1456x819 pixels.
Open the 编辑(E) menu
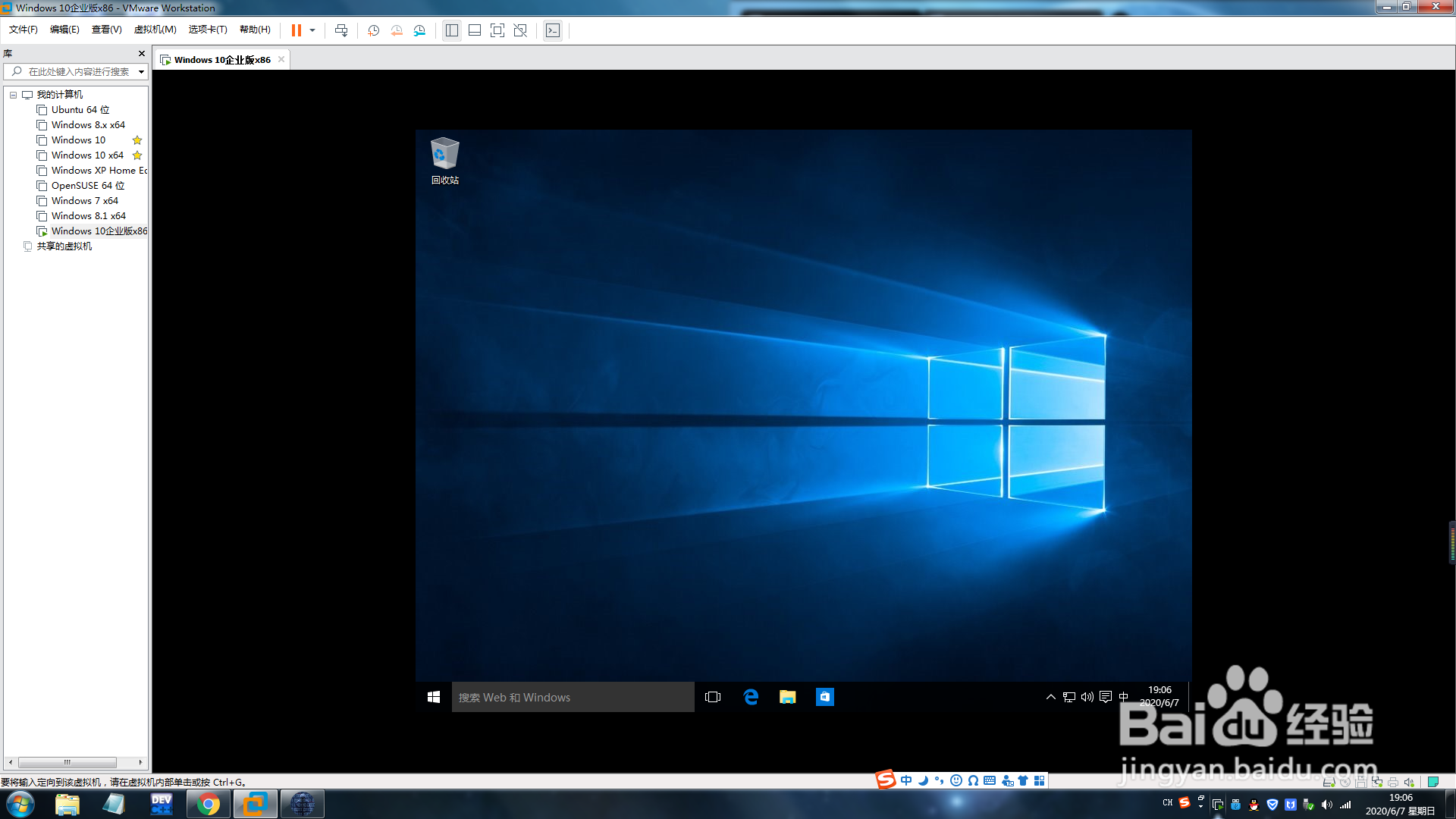(64, 30)
